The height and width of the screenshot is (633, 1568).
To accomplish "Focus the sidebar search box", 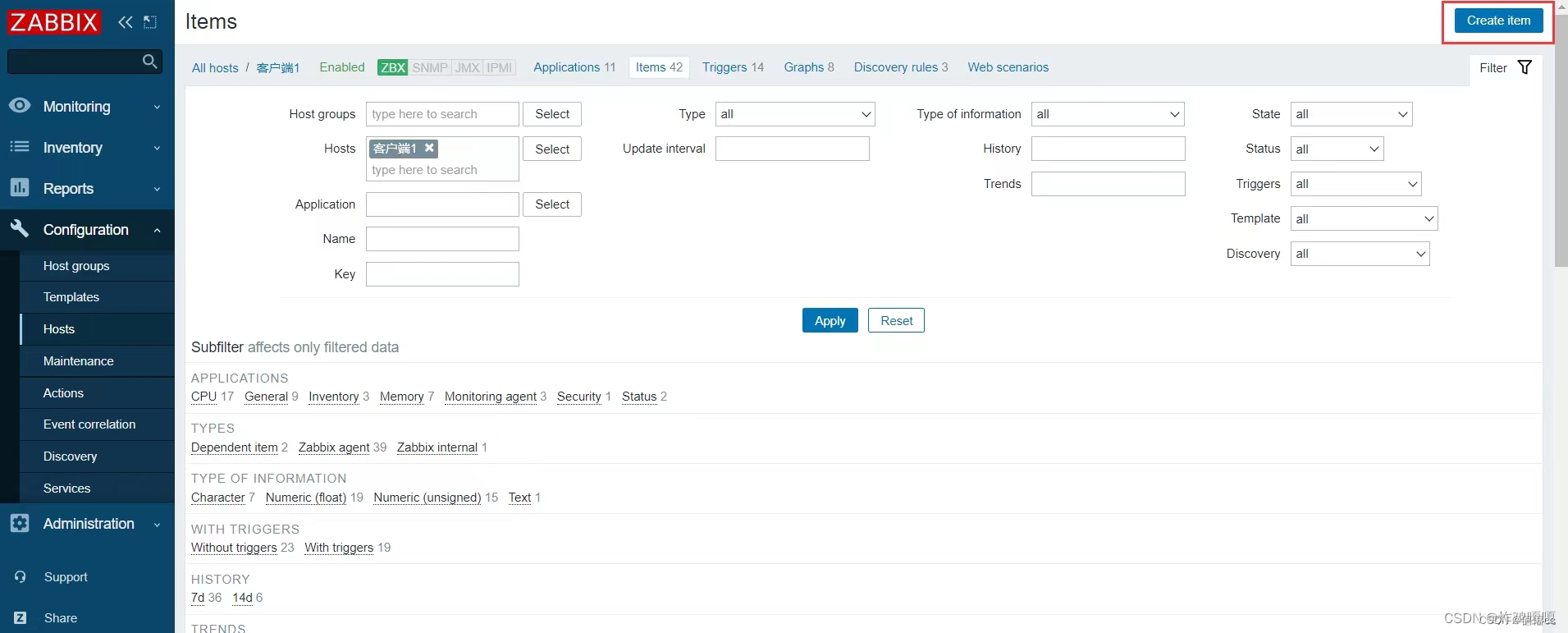I will 85,61.
